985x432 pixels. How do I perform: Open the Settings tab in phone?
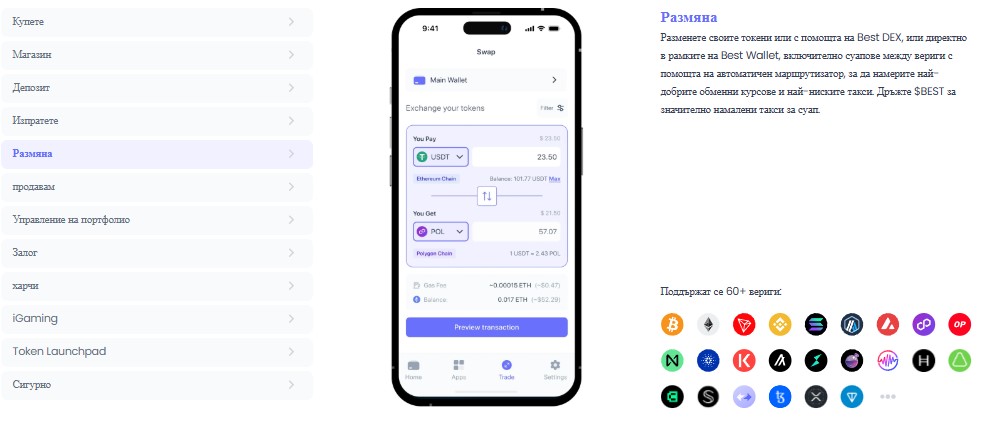pyautogui.click(x=555, y=370)
